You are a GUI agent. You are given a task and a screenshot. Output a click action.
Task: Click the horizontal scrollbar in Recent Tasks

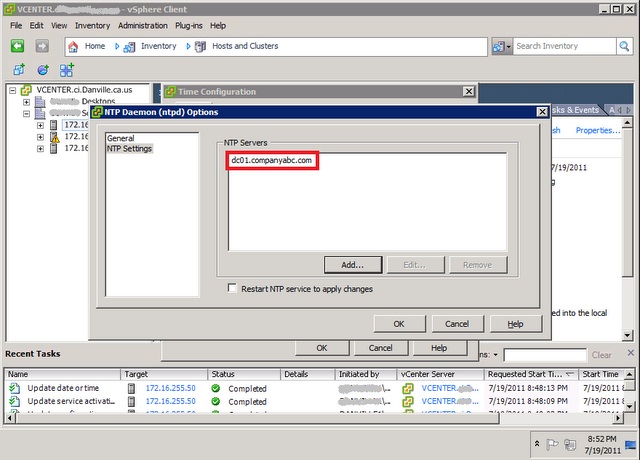(257, 418)
